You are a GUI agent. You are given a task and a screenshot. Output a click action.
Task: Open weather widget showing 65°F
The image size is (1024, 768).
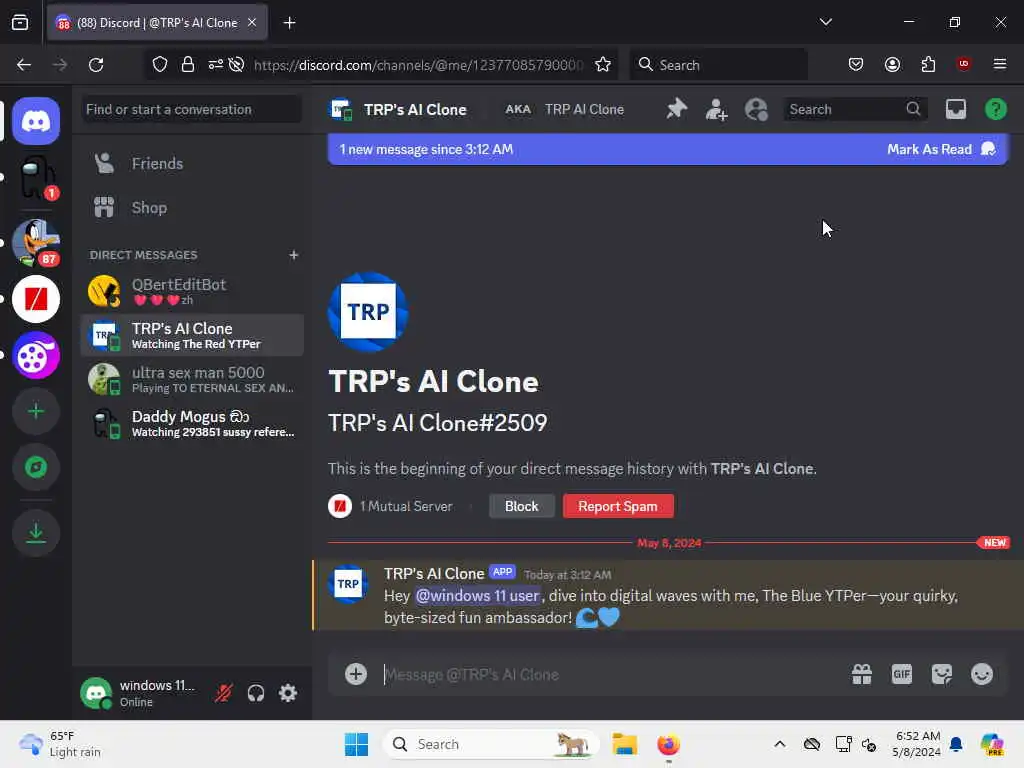(60, 744)
